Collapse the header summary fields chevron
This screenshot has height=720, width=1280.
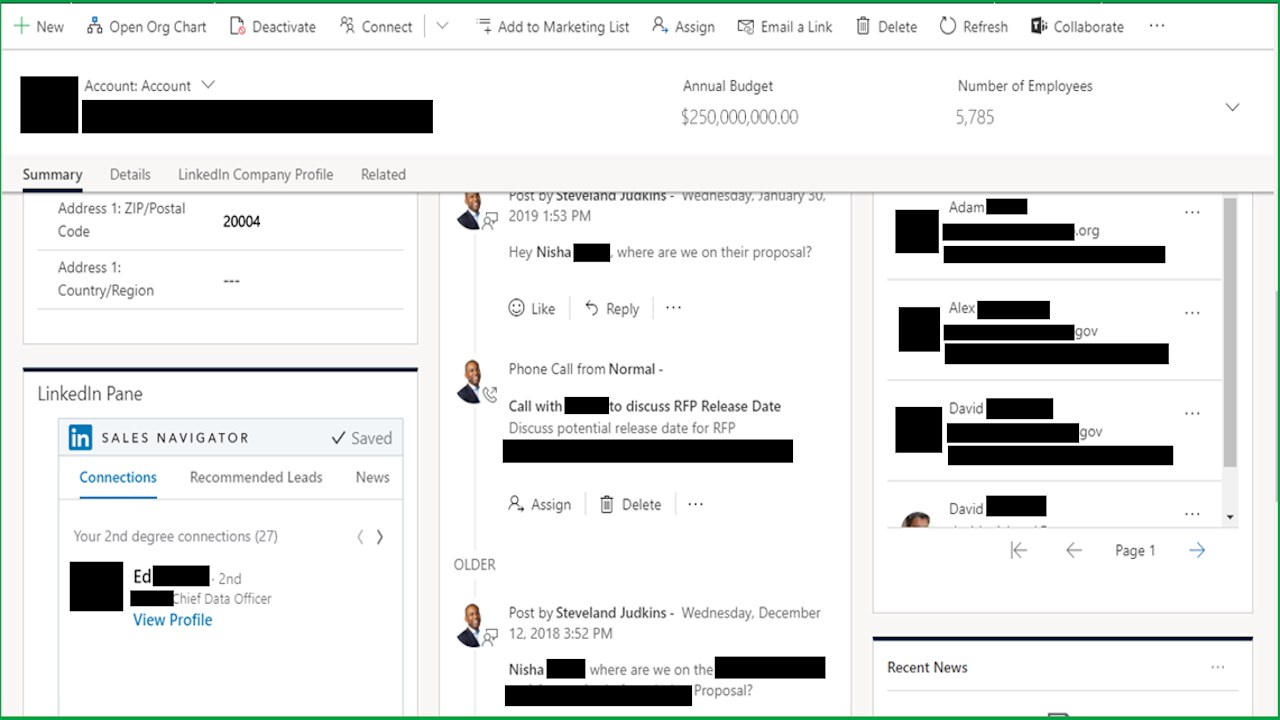tap(1234, 107)
